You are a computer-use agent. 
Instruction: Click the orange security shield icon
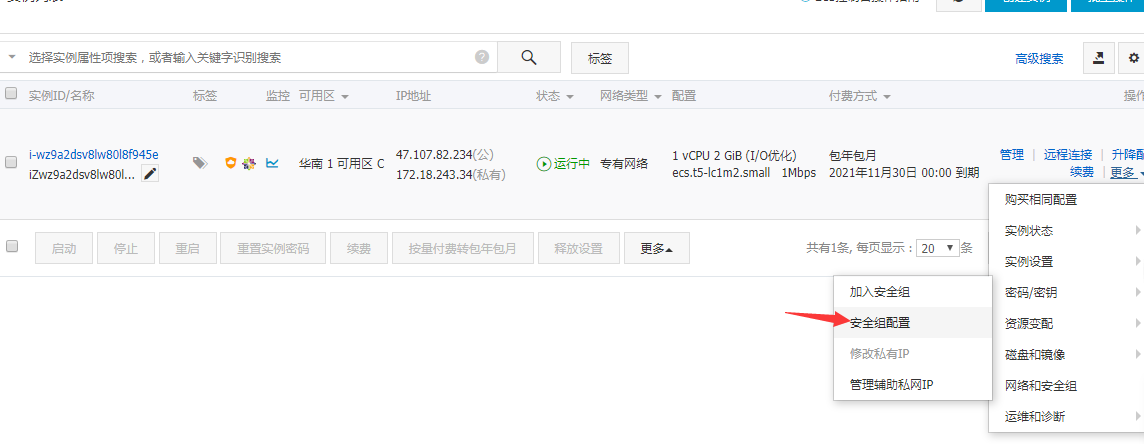tap(231, 163)
